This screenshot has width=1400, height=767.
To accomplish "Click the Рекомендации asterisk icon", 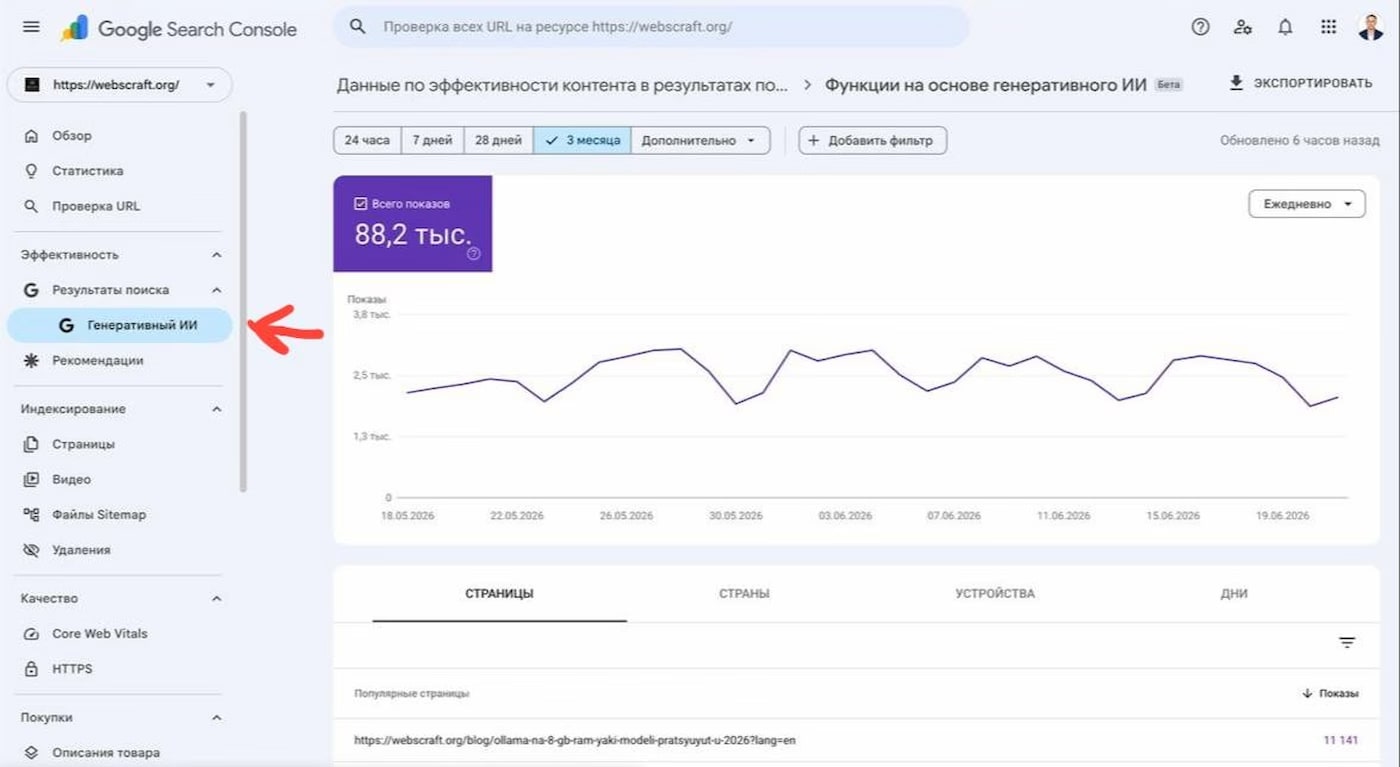I will [31, 360].
